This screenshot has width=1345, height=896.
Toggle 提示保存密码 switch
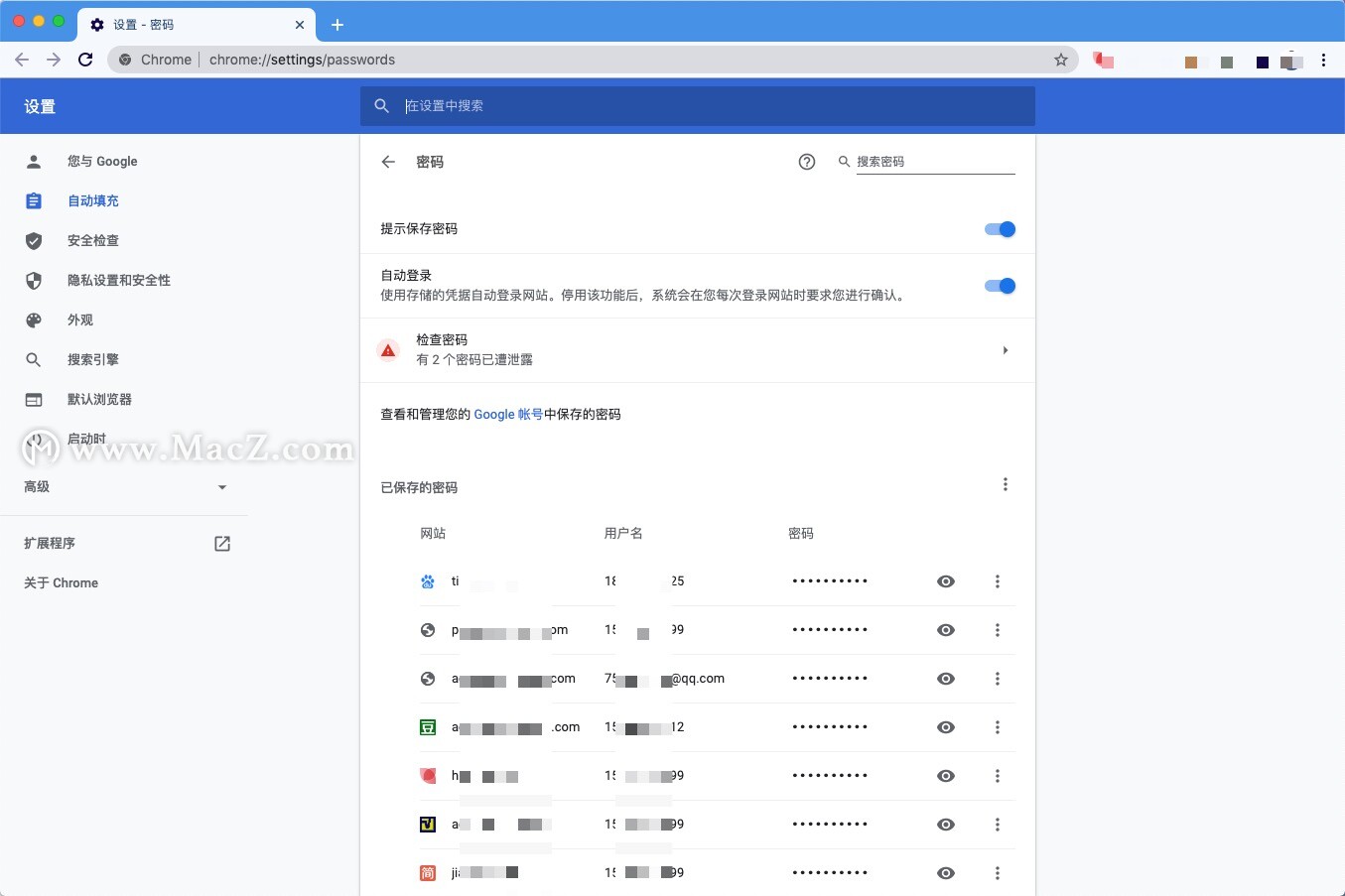click(1000, 229)
